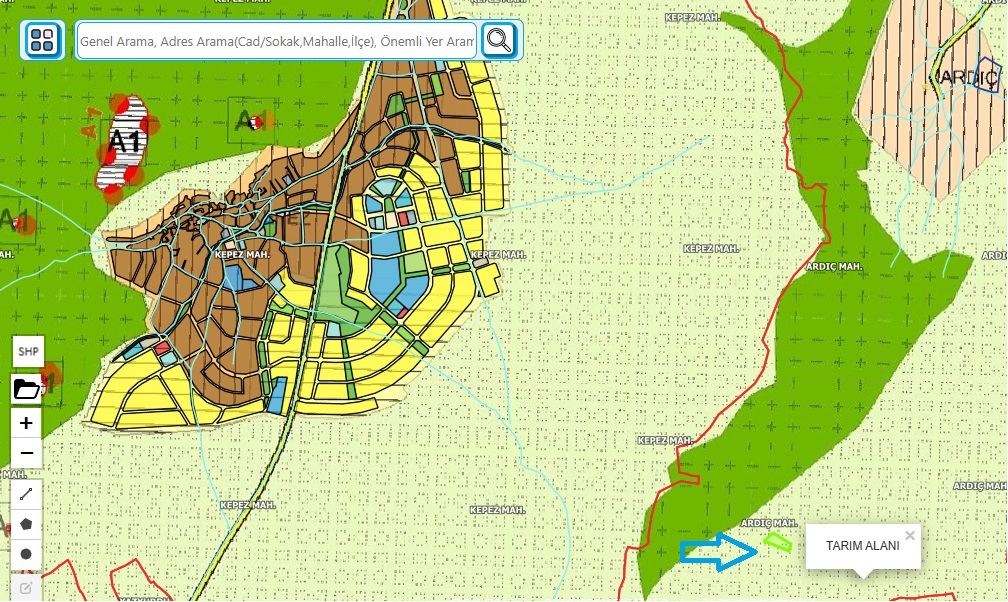Focus the Genel Arama address search field

click(x=276, y=41)
